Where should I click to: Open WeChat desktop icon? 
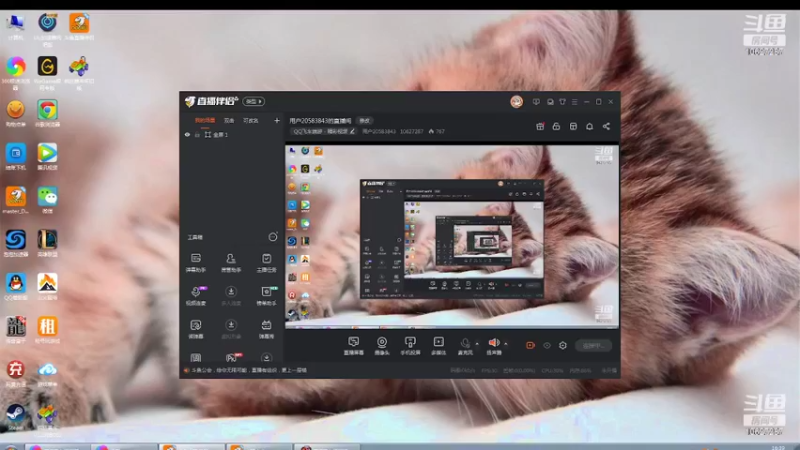[x=47, y=199]
